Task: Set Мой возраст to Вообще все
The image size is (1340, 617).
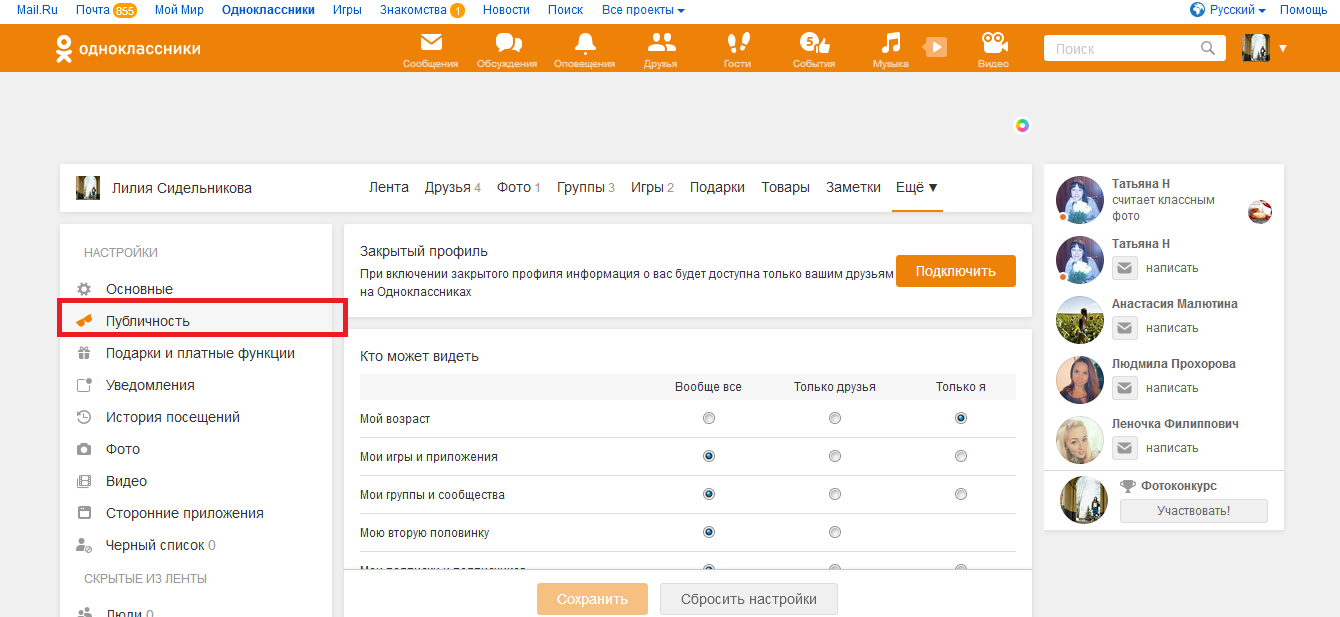Action: point(709,419)
